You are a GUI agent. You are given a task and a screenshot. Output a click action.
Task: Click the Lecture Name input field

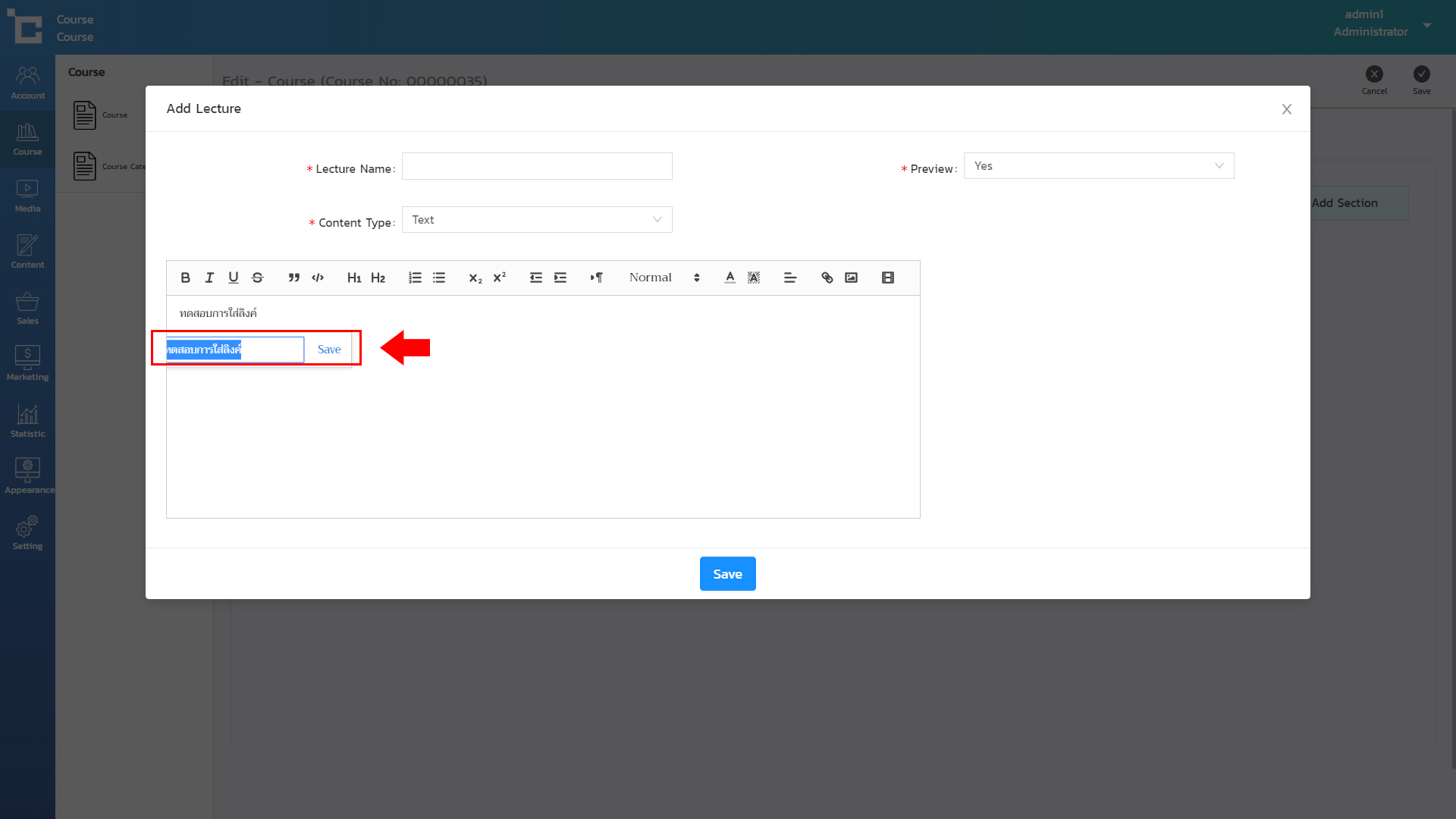tap(536, 166)
